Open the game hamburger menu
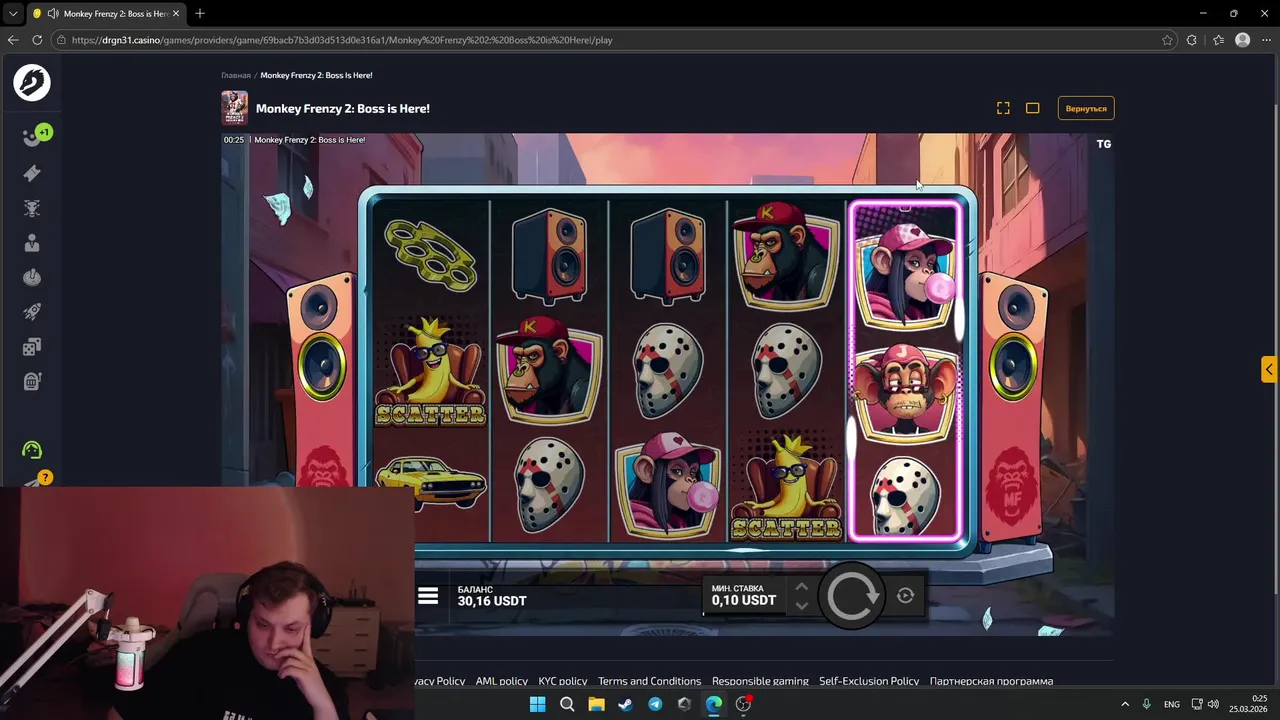The image size is (1280, 720). coord(428,596)
